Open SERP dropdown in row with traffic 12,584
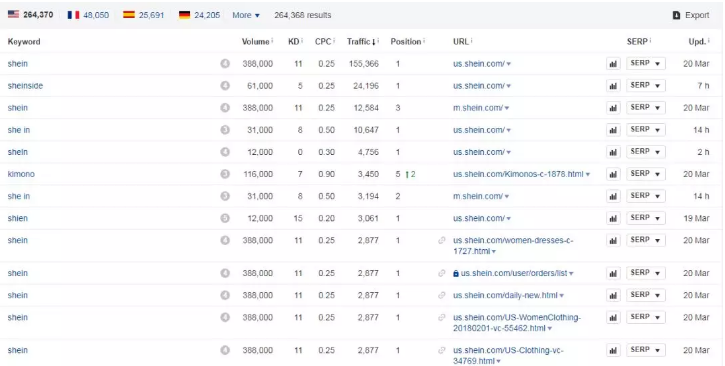This screenshot has width=725, height=366. pos(646,108)
